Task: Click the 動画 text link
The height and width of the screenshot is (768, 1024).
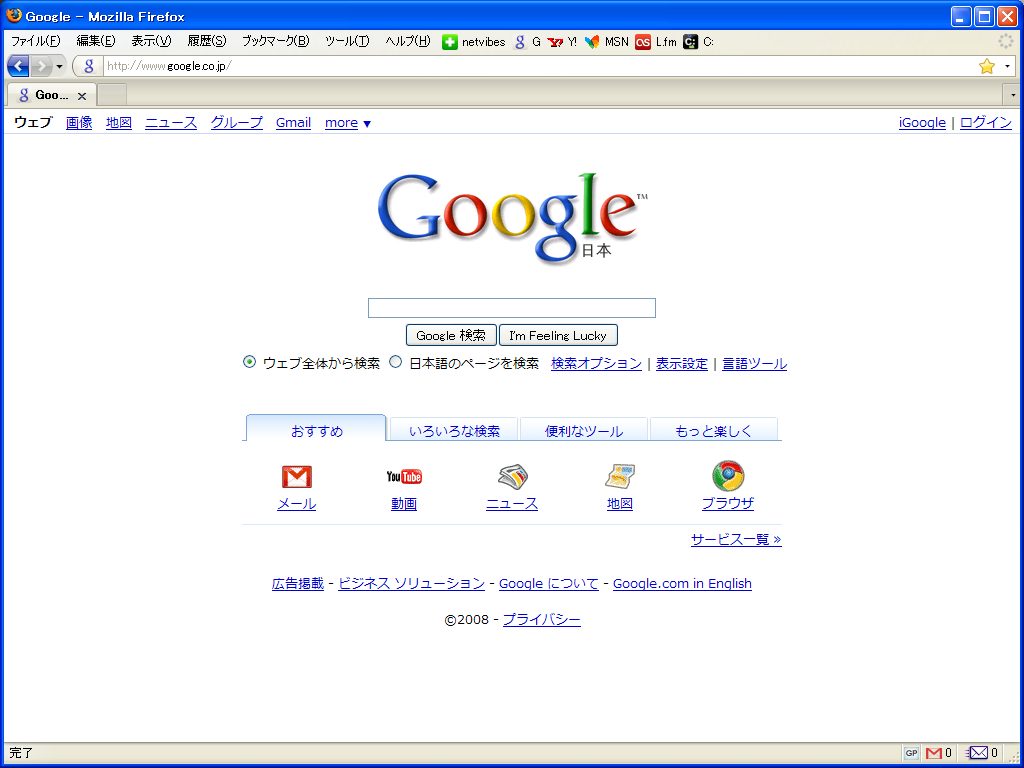Action: pyautogui.click(x=404, y=504)
